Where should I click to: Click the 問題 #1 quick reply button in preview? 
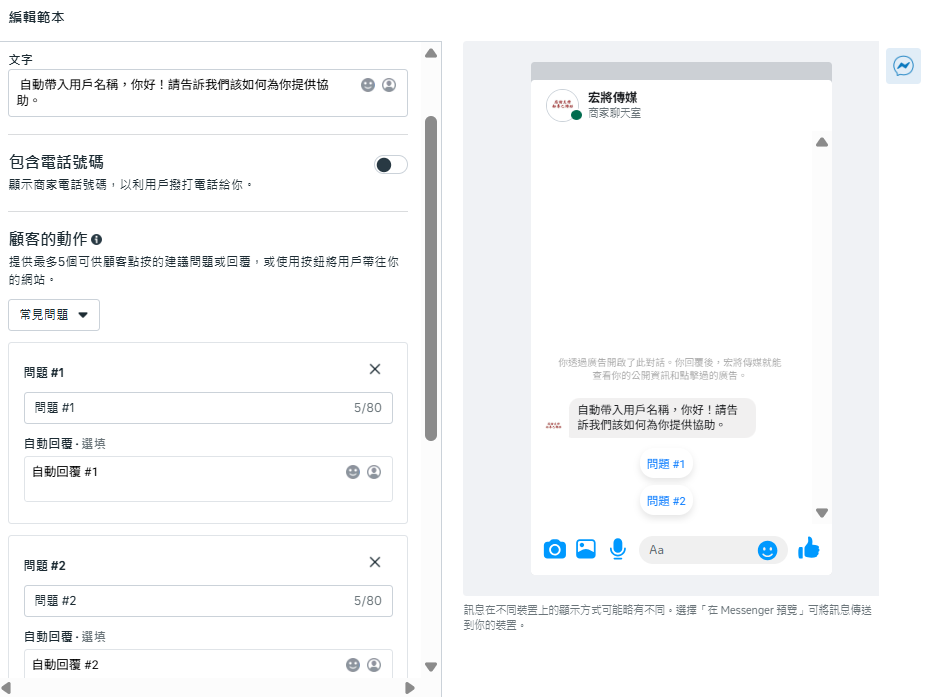pyautogui.click(x=666, y=464)
